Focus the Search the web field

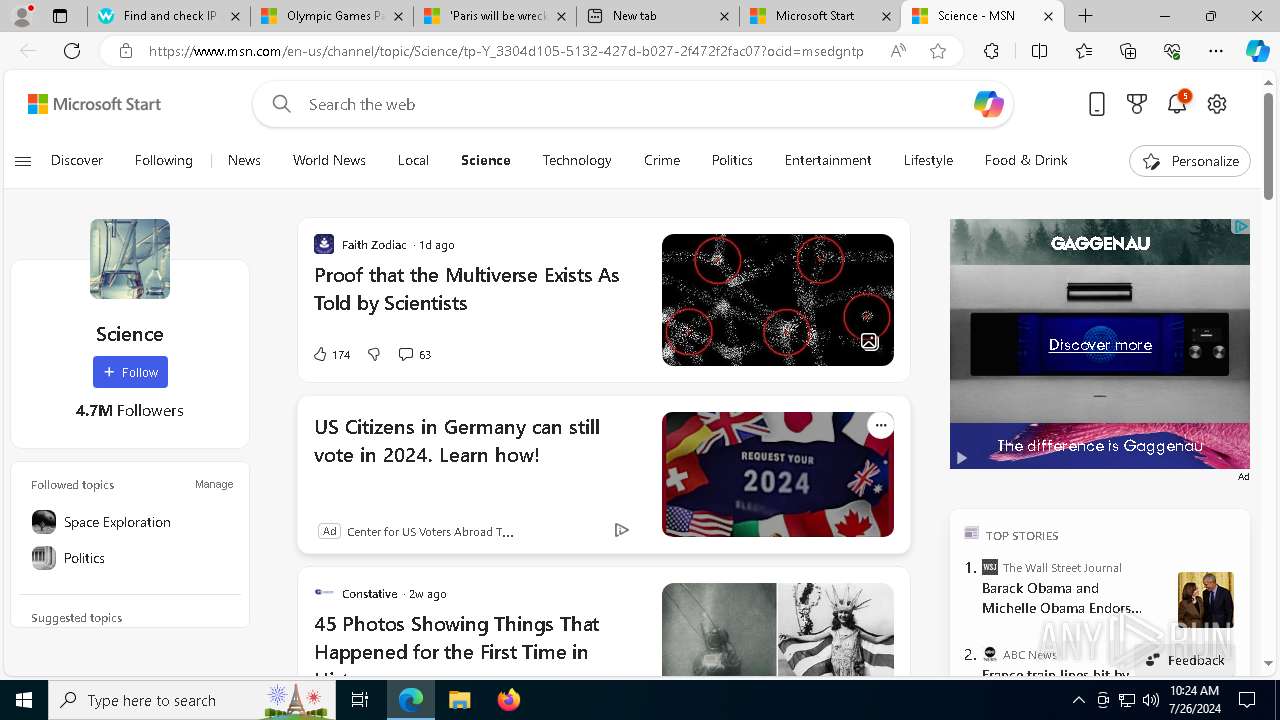(x=634, y=104)
